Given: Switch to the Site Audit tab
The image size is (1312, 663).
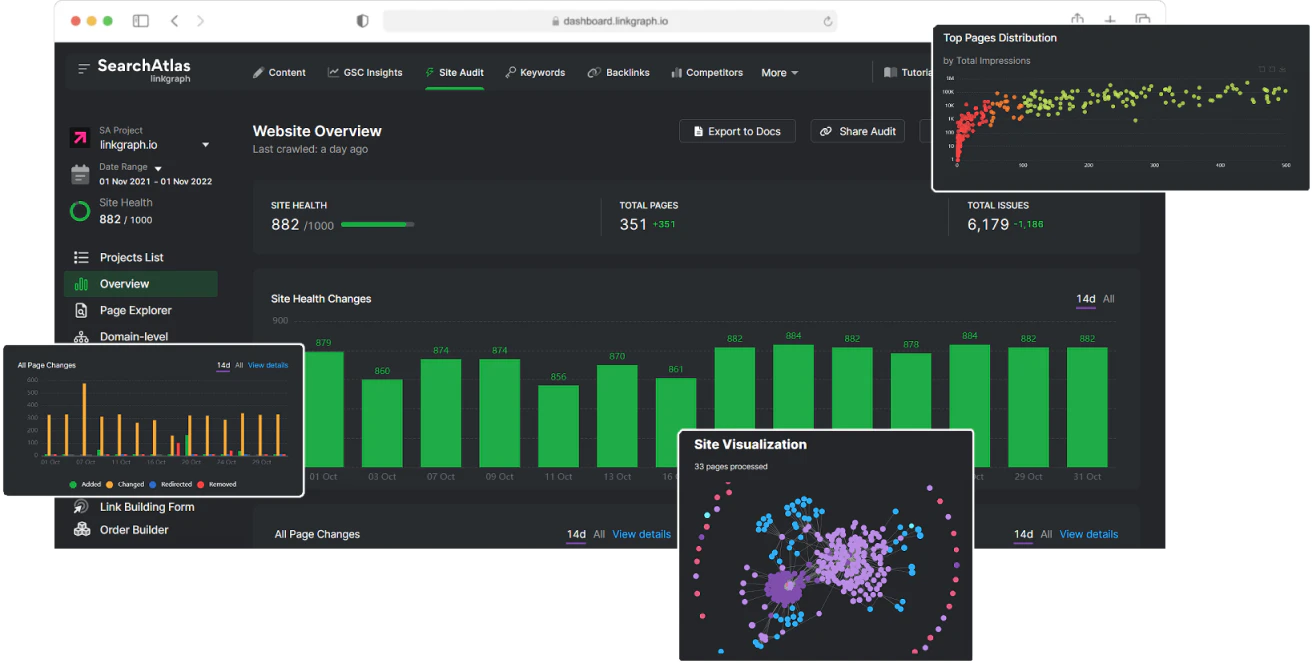Looking at the screenshot, I should pos(455,72).
